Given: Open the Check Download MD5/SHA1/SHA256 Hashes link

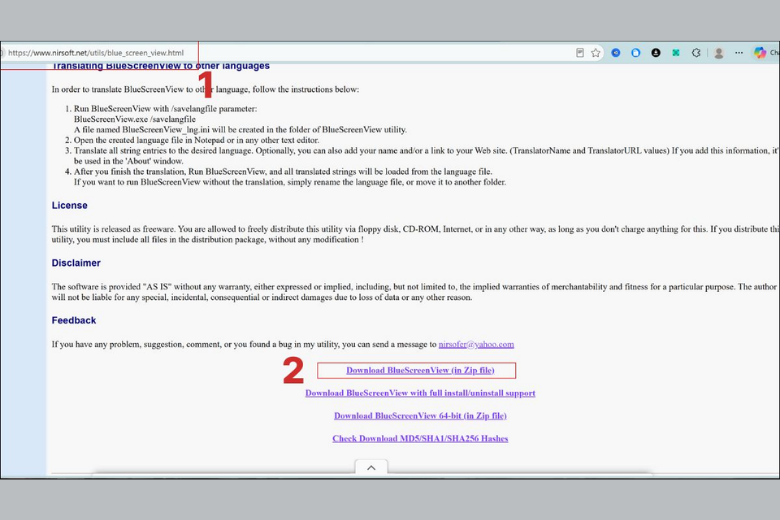Looking at the screenshot, I should point(420,438).
